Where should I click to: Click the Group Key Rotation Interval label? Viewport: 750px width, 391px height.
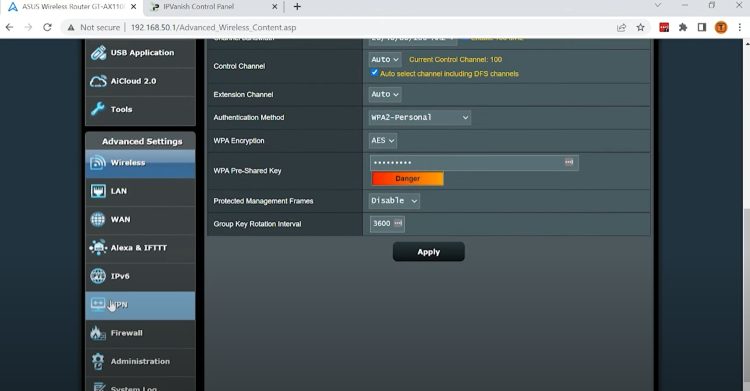coord(257,223)
